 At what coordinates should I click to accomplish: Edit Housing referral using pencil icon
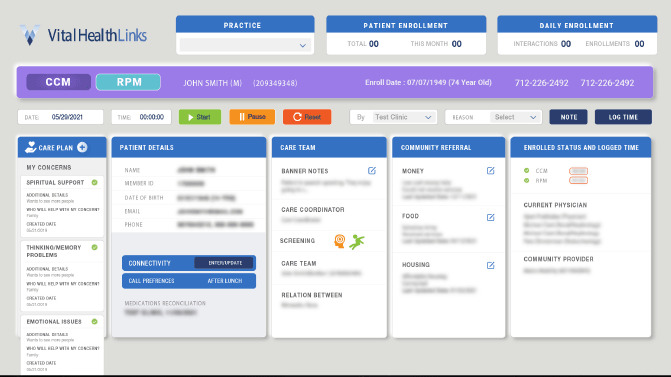tap(490, 265)
